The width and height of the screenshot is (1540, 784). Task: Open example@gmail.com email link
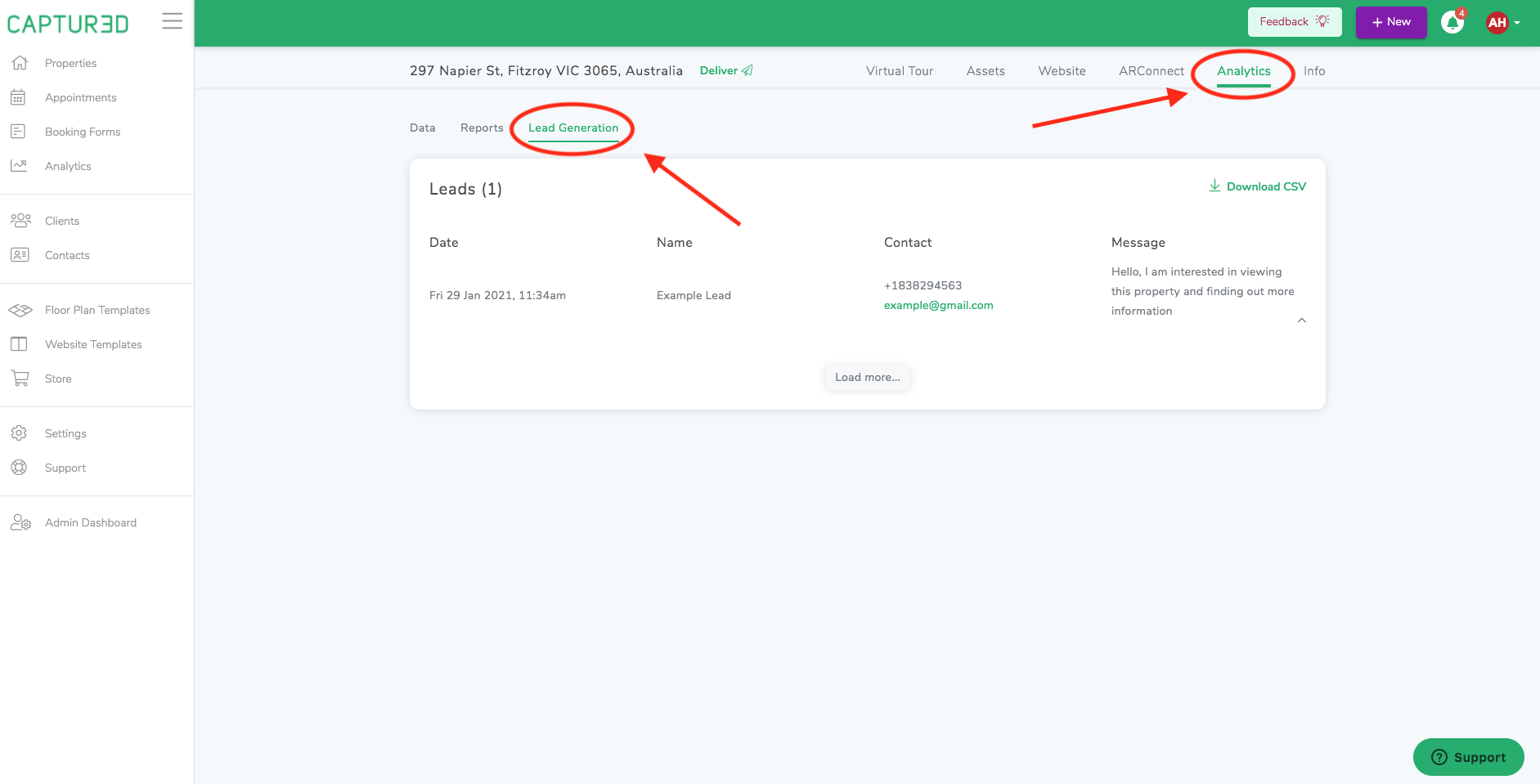click(x=939, y=305)
